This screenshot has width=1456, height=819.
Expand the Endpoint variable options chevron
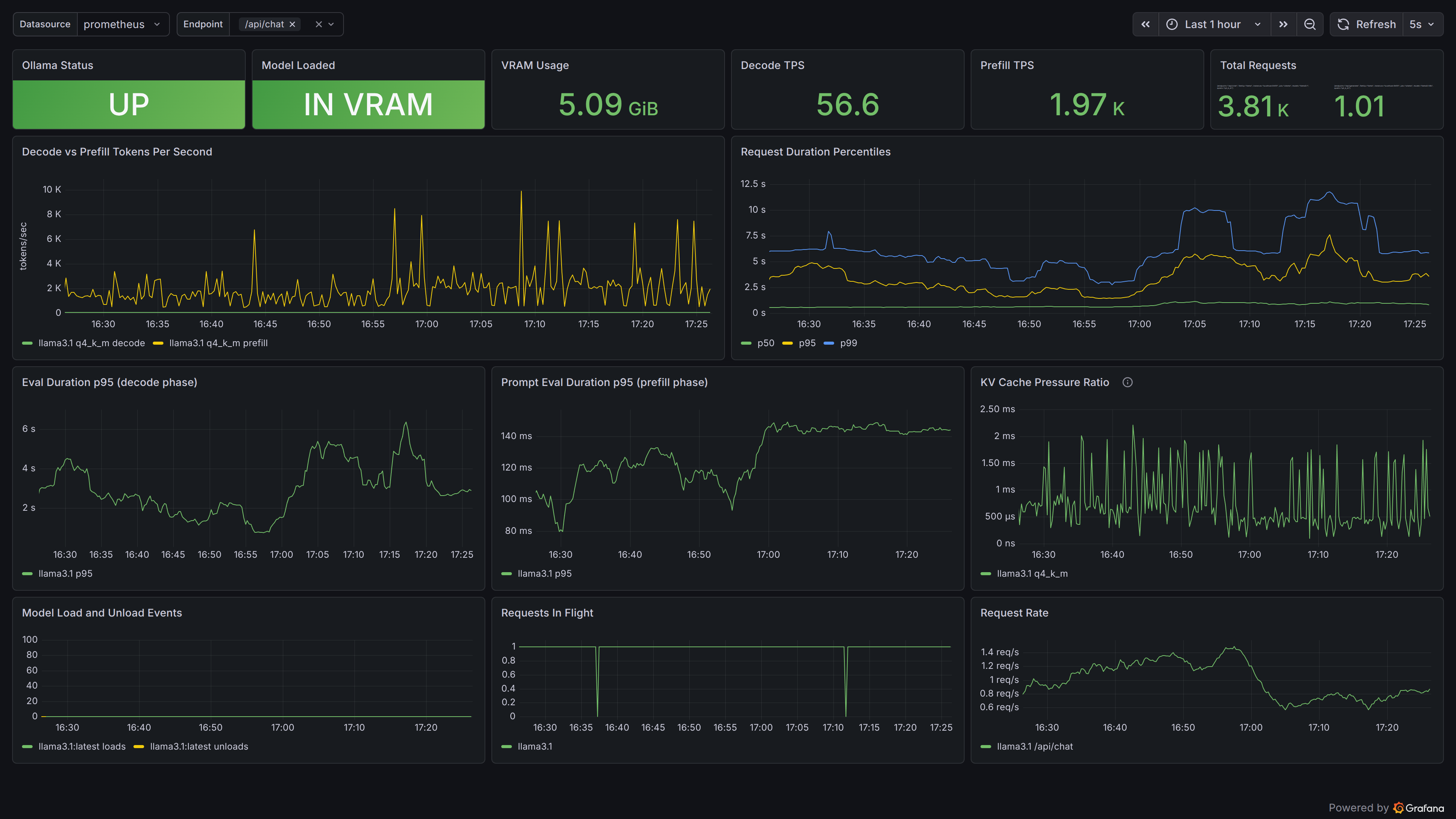(331, 24)
